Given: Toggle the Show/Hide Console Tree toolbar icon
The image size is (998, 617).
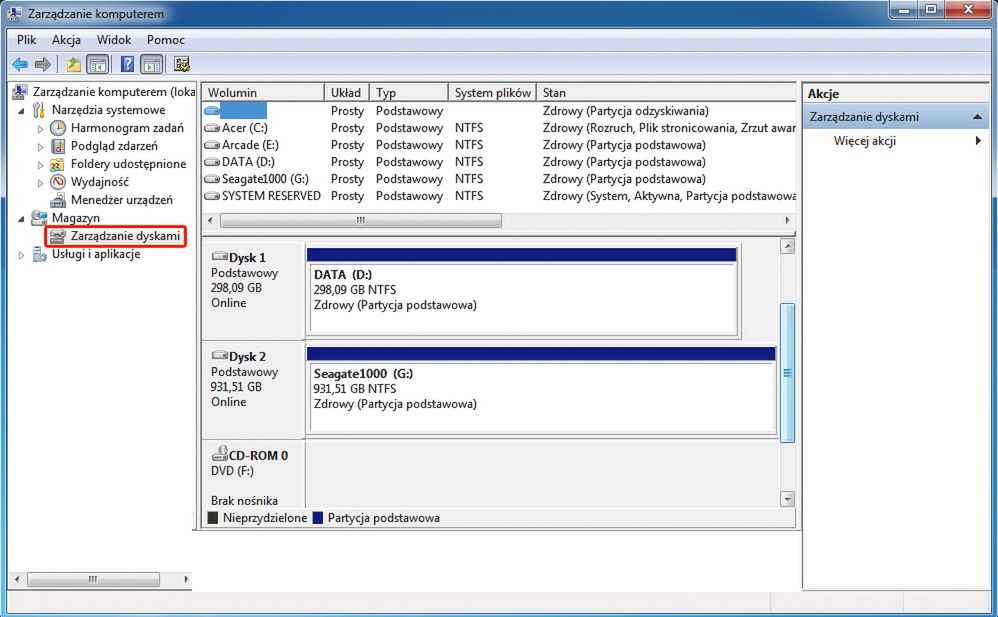Looking at the screenshot, I should 97,64.
